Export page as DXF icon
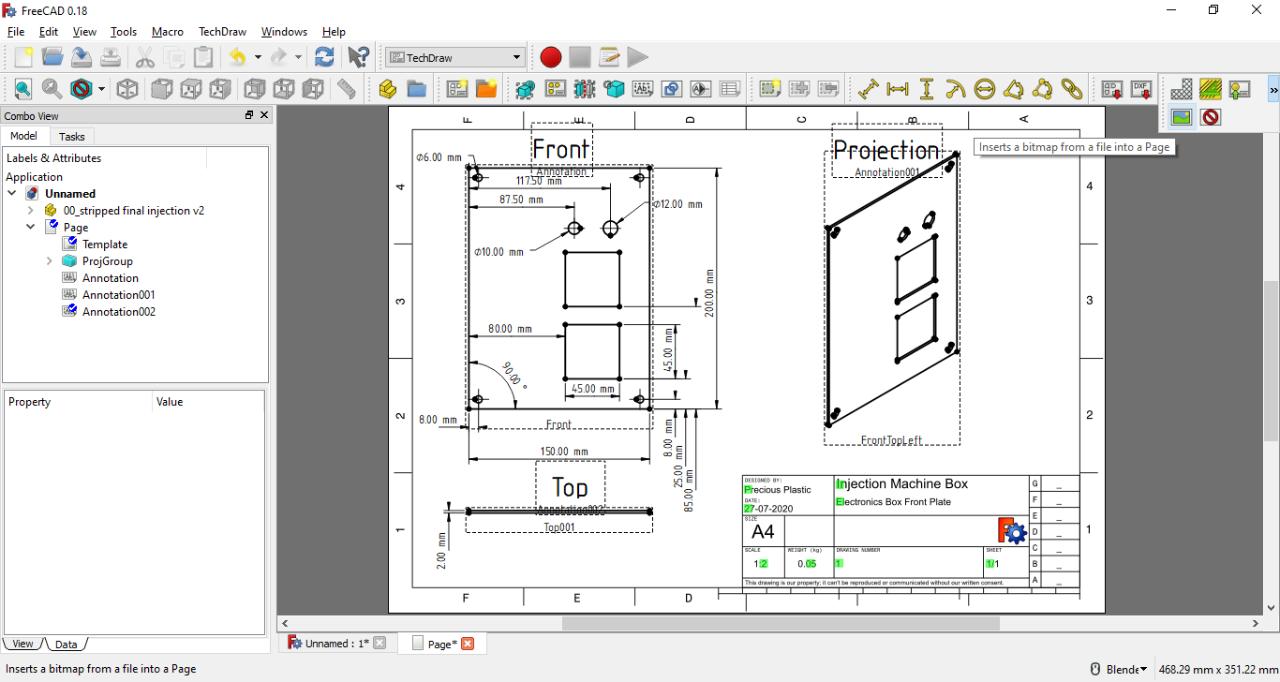The height and width of the screenshot is (682, 1280). tap(1141, 90)
